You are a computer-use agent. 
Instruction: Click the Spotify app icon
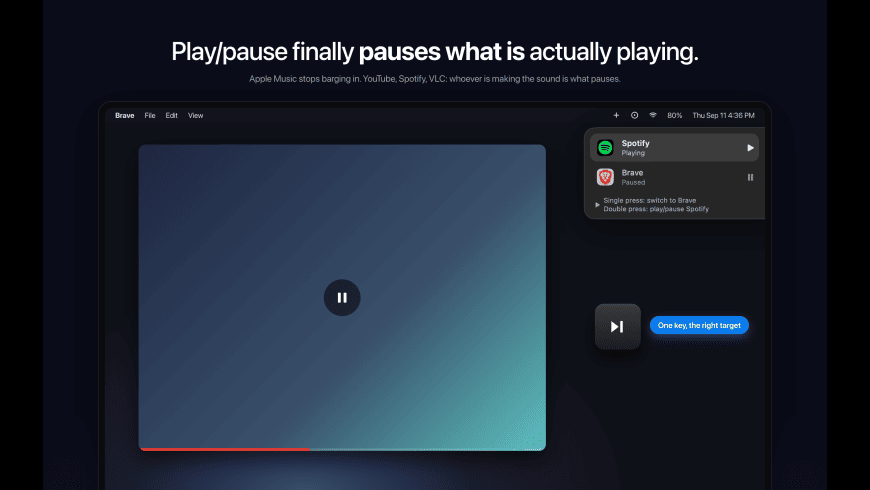point(605,148)
